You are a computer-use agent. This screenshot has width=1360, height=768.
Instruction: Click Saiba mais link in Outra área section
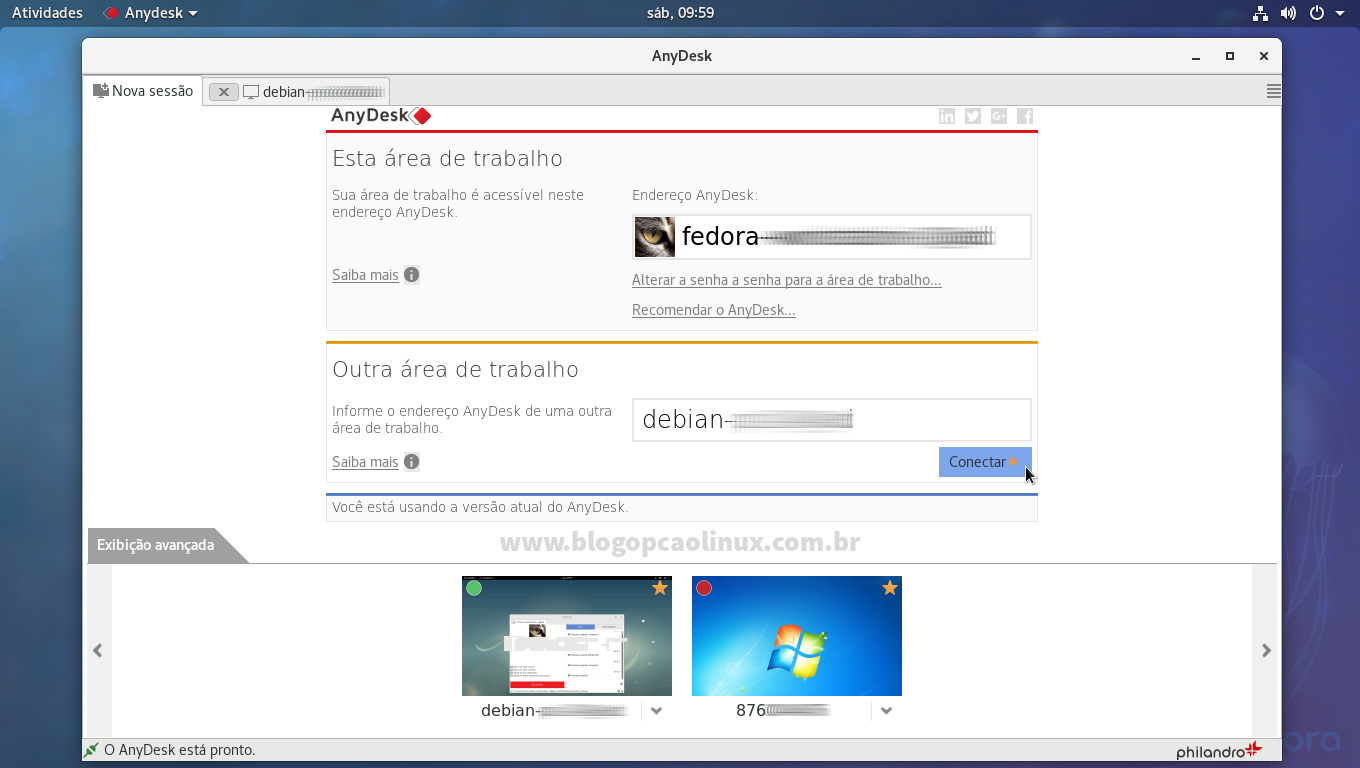pos(365,462)
